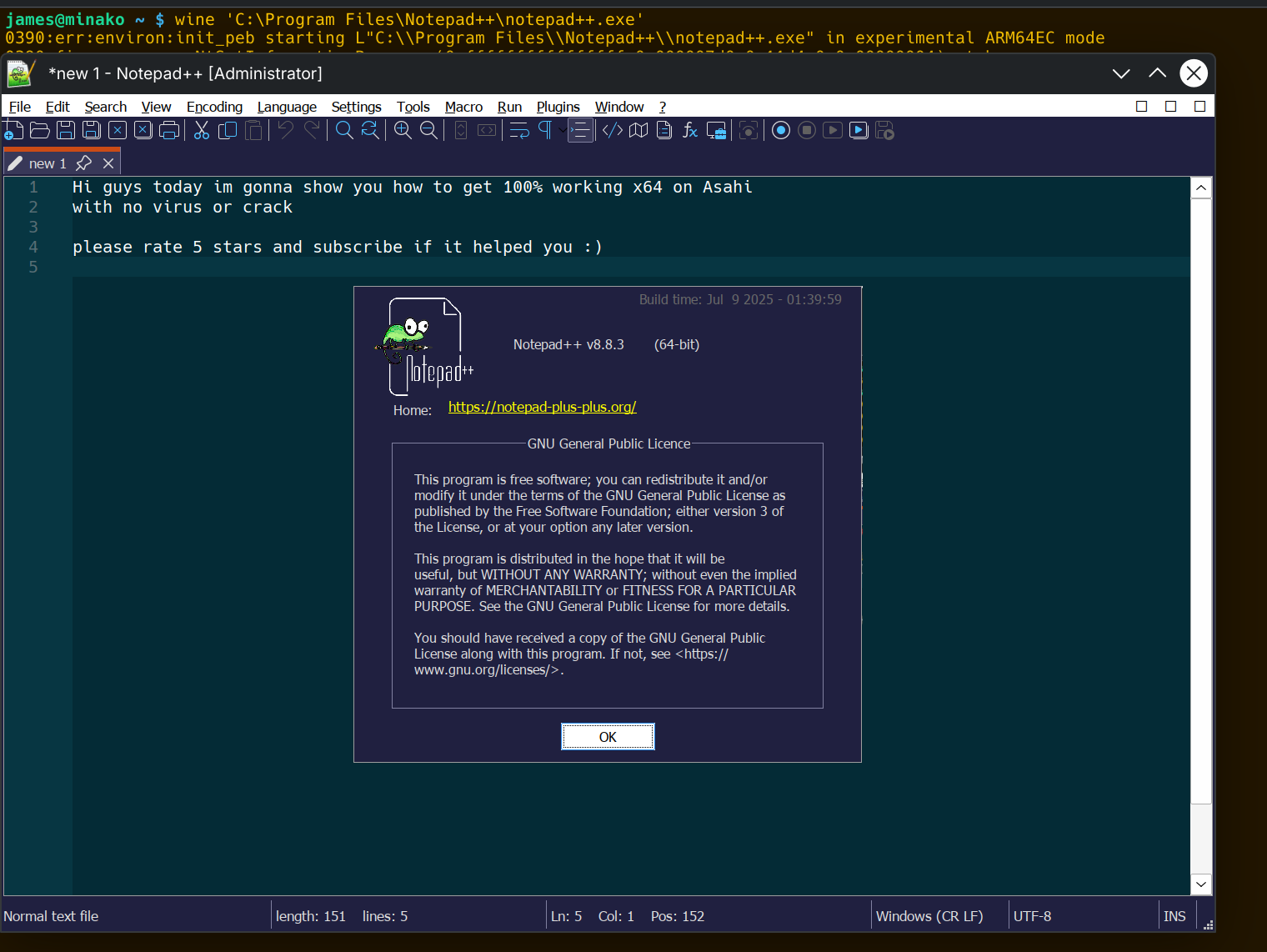This screenshot has width=1267, height=952.
Task: Toggle file Monitoring eye icon
Action: point(749,130)
